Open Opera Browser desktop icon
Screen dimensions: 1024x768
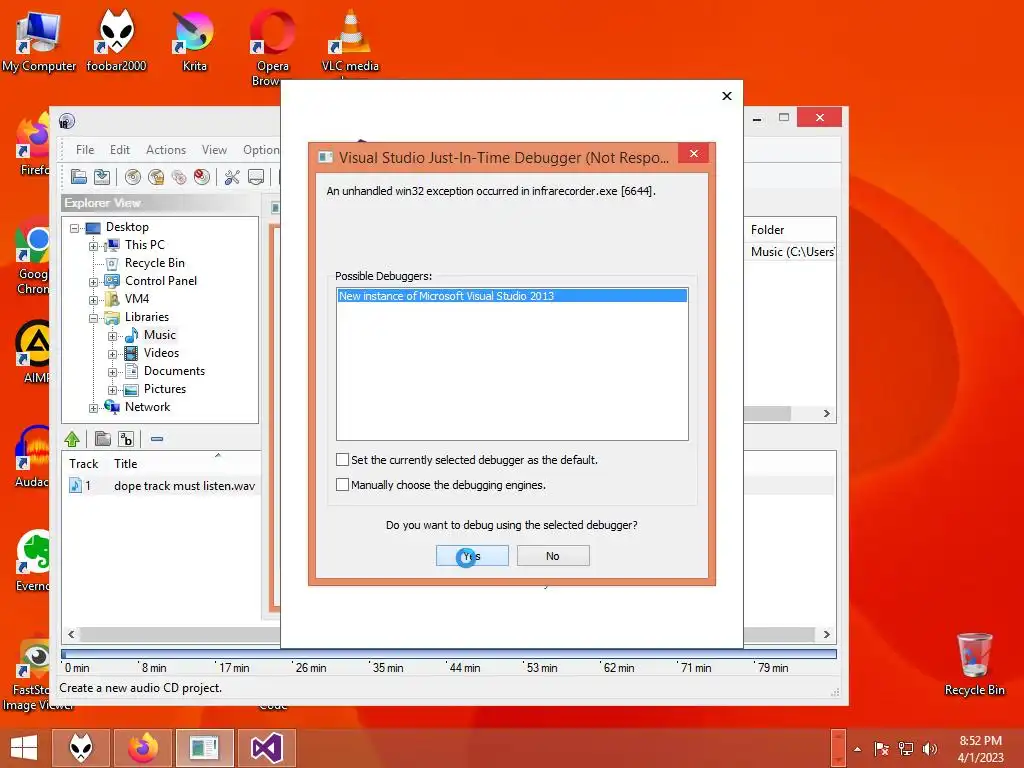(272, 46)
